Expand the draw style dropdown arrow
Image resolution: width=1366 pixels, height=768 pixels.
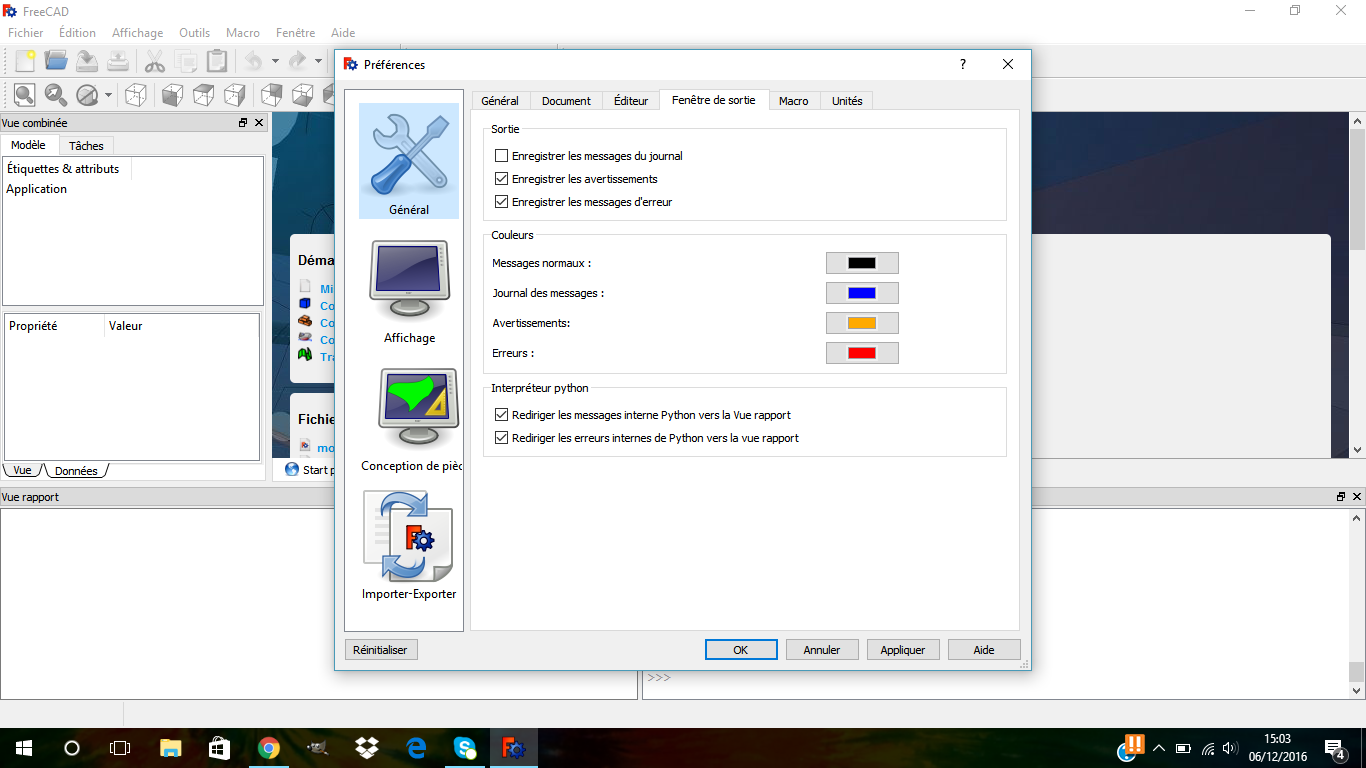point(108,96)
